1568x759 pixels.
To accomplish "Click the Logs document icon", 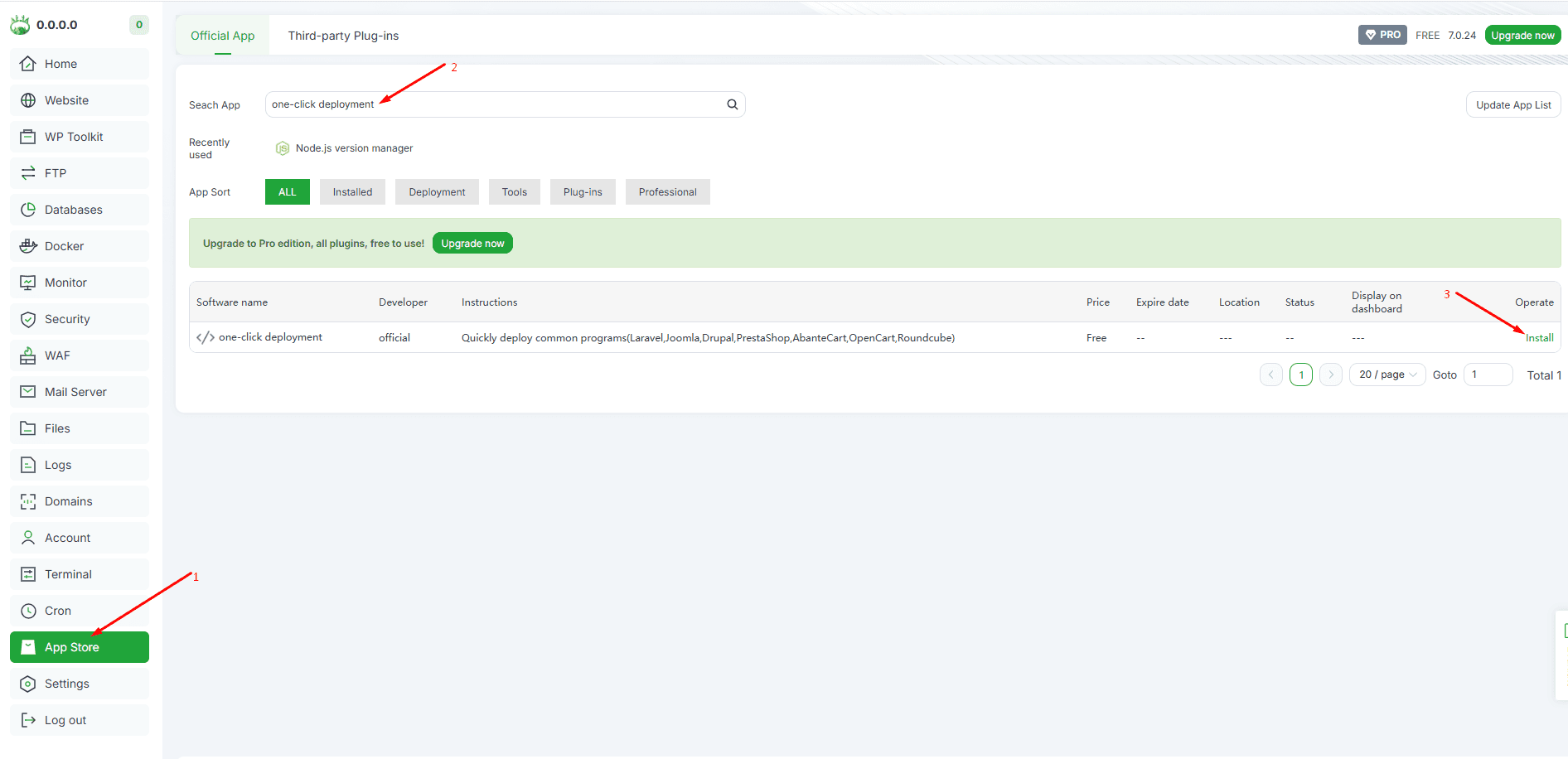I will pyautogui.click(x=28, y=465).
